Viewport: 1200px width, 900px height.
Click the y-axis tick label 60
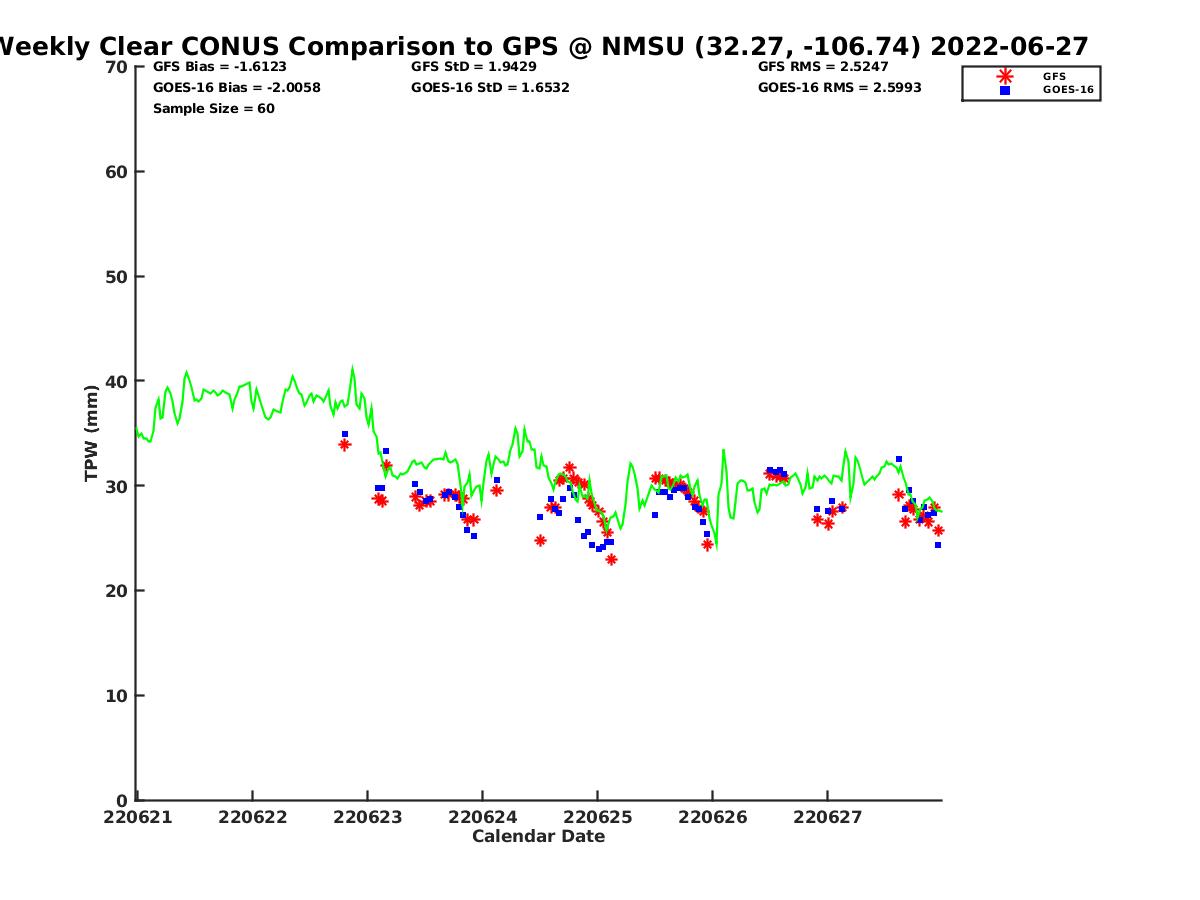pos(117,172)
